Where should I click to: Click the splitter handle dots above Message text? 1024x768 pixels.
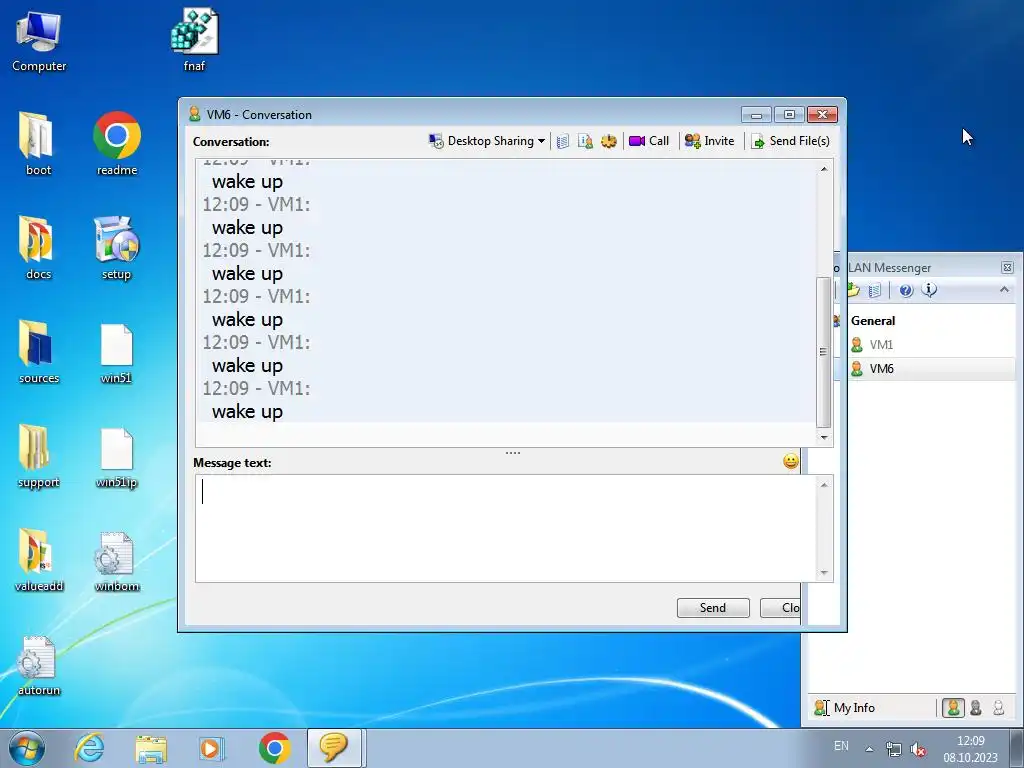tap(513, 453)
